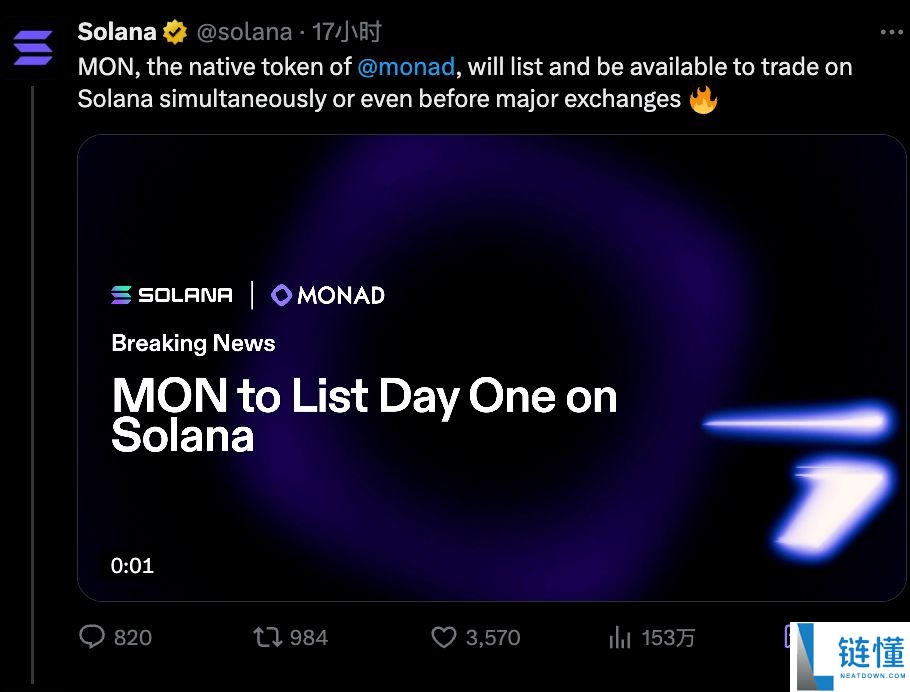Click the gold verified badge

[175, 33]
